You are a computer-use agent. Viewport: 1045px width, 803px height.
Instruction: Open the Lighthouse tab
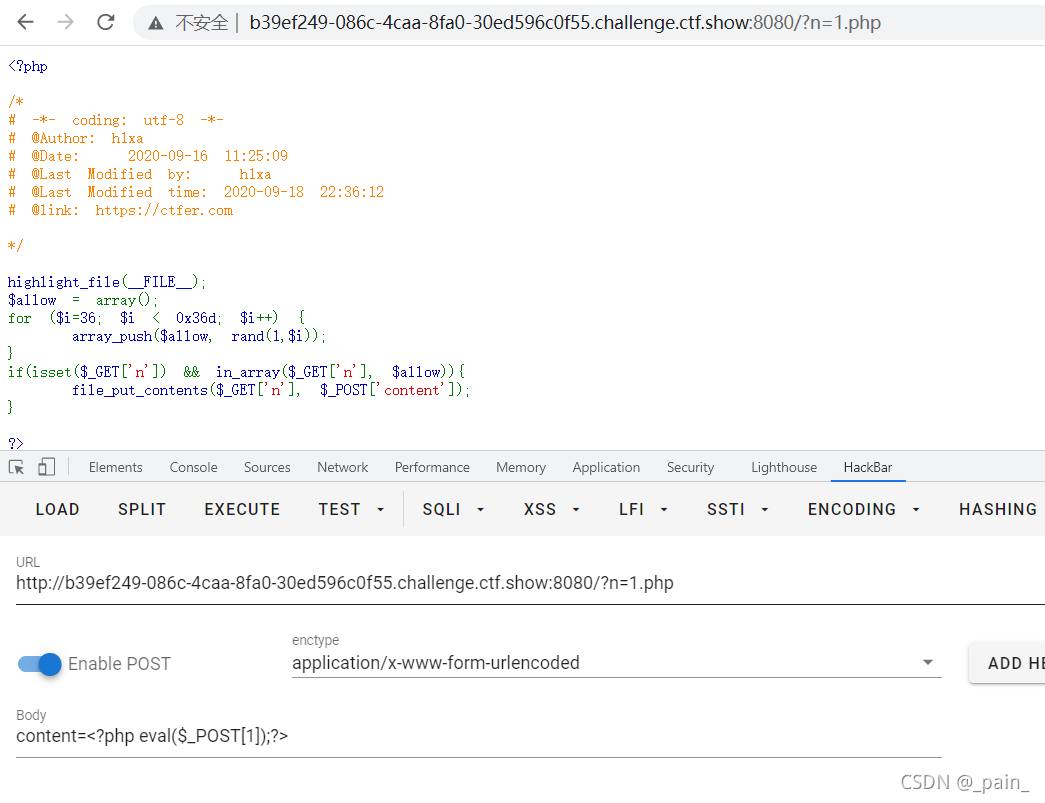click(x=784, y=467)
